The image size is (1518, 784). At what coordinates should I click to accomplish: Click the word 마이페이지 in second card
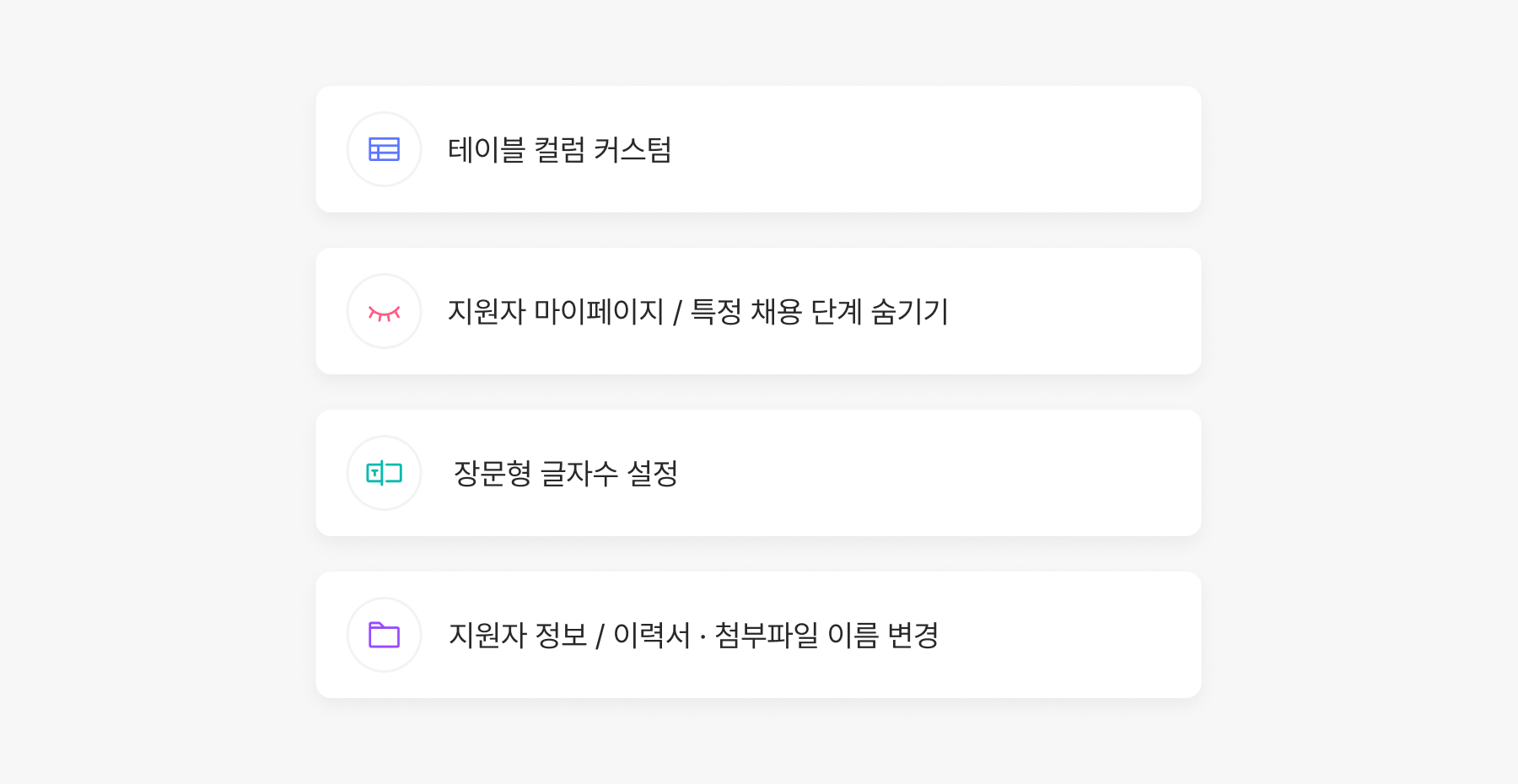[x=598, y=312]
